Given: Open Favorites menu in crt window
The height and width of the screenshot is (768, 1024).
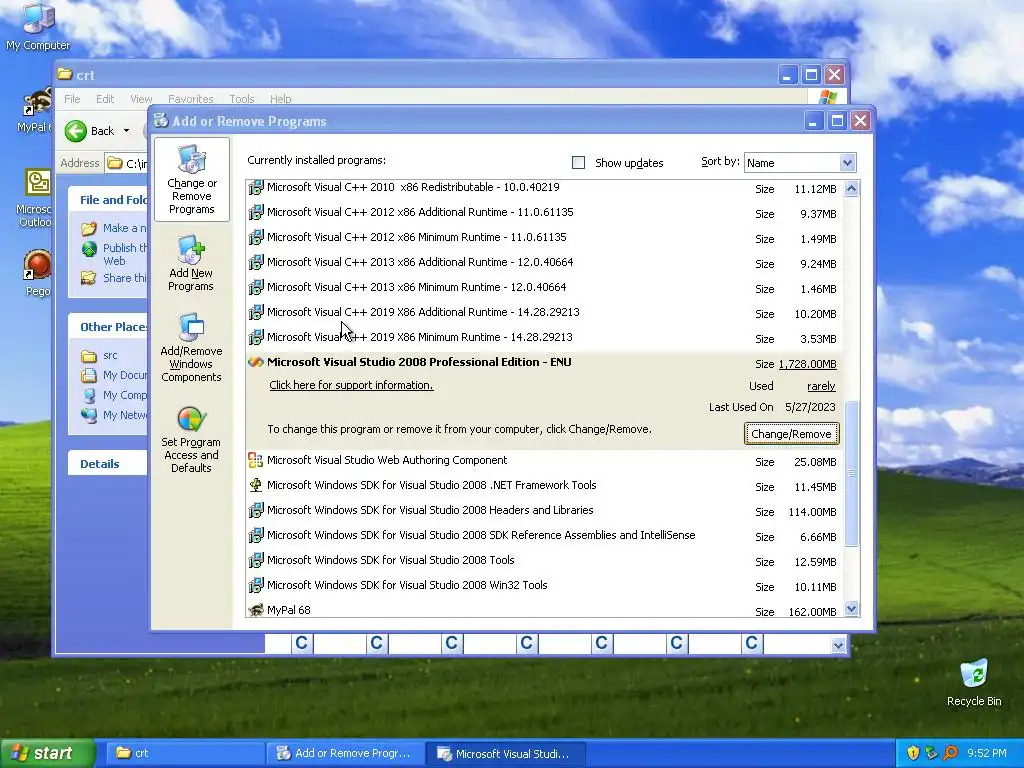Looking at the screenshot, I should pyautogui.click(x=191, y=99).
